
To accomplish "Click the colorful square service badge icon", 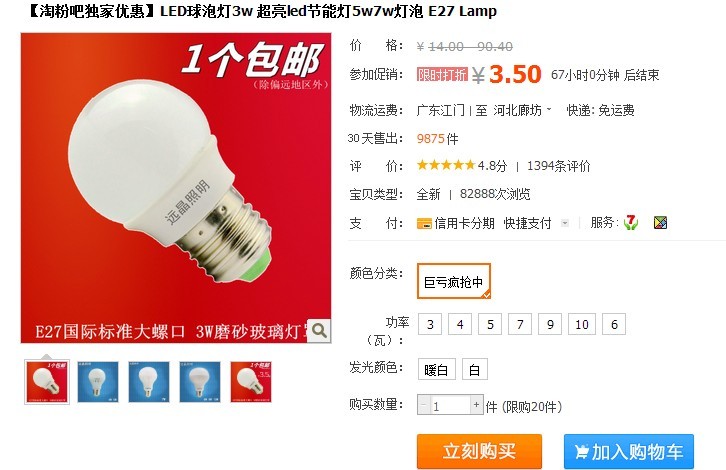I will pos(660,223).
